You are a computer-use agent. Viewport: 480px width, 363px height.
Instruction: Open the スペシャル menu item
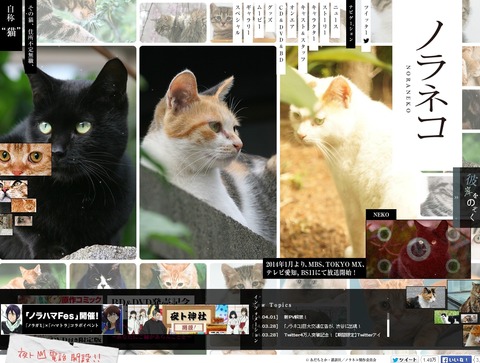(238, 21)
